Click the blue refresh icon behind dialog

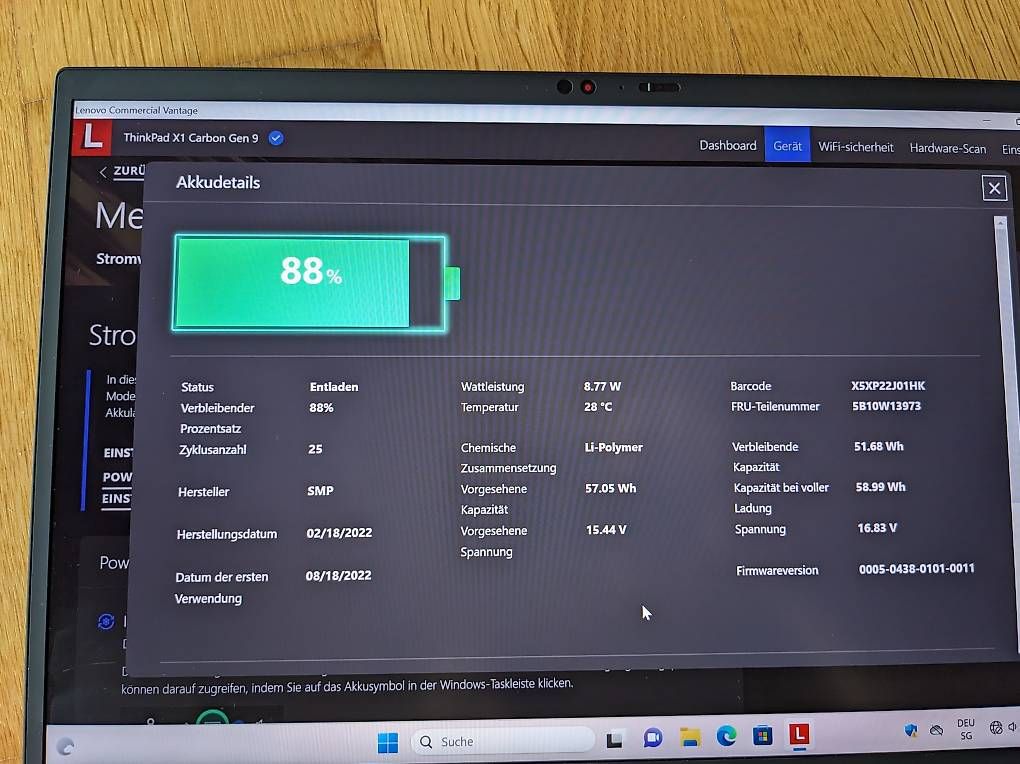(106, 621)
